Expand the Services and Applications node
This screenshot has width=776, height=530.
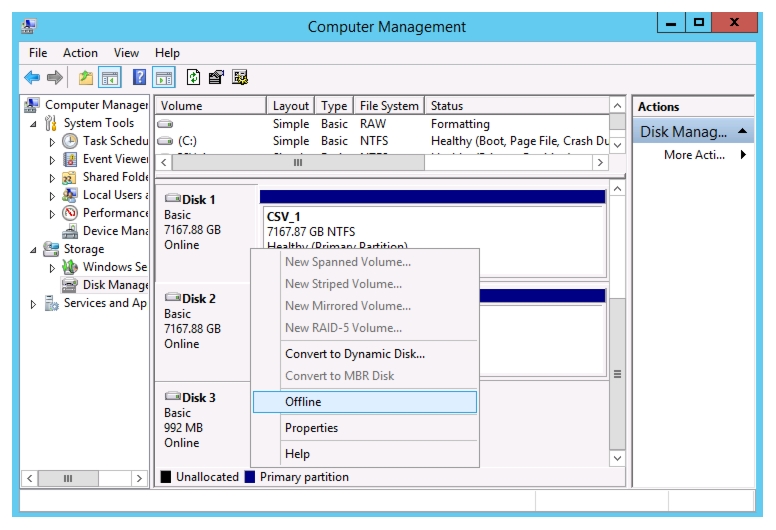[x=33, y=304]
